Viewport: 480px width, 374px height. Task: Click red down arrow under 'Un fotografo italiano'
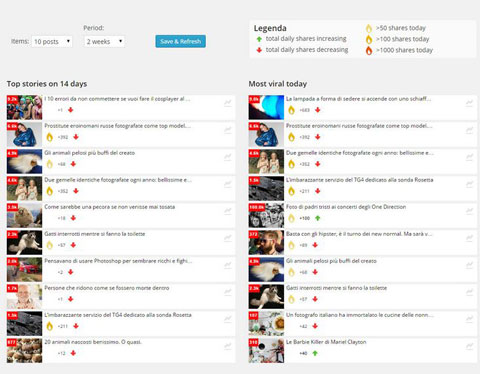(x=315, y=326)
